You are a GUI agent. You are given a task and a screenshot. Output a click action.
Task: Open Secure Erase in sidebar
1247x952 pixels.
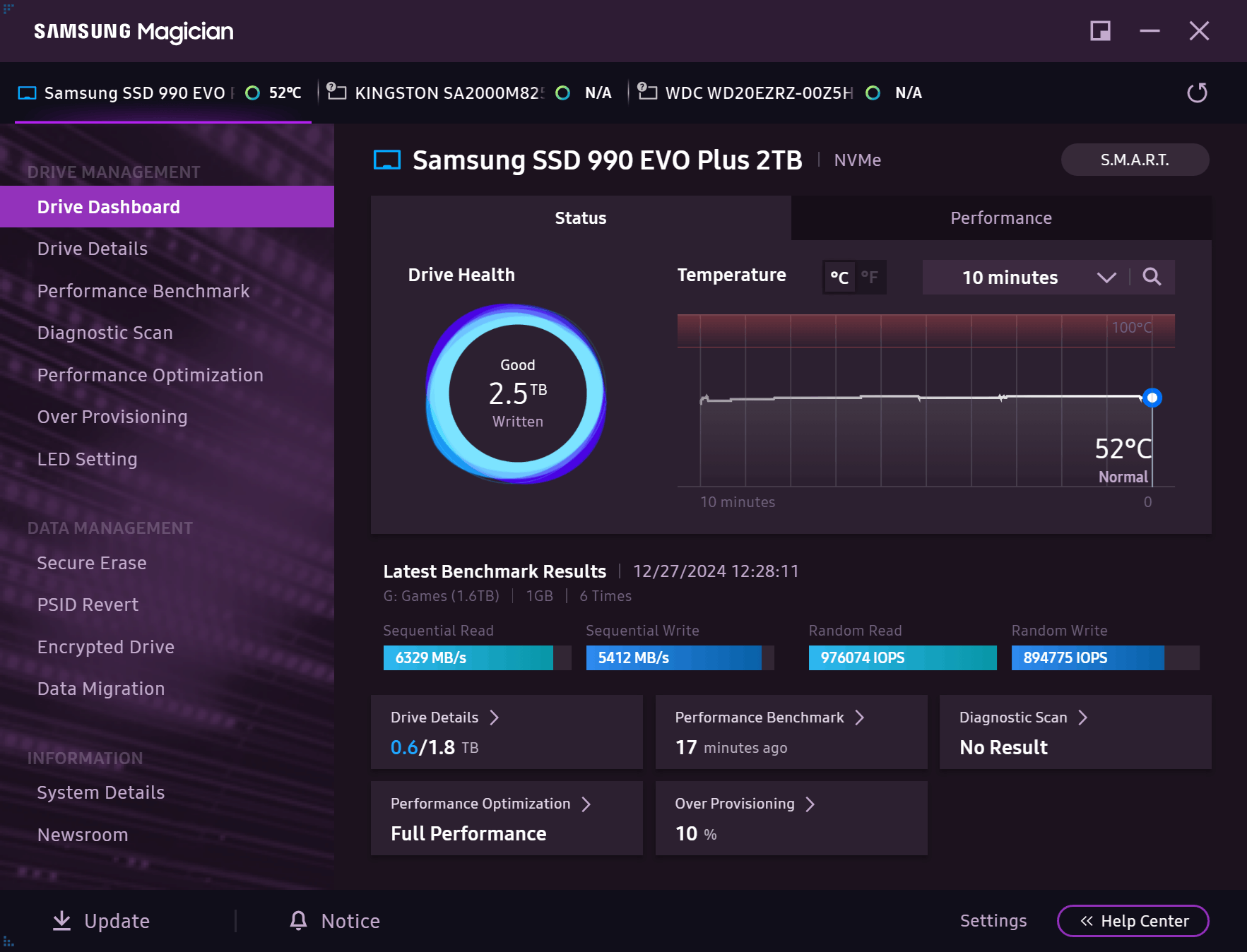[x=167, y=563]
